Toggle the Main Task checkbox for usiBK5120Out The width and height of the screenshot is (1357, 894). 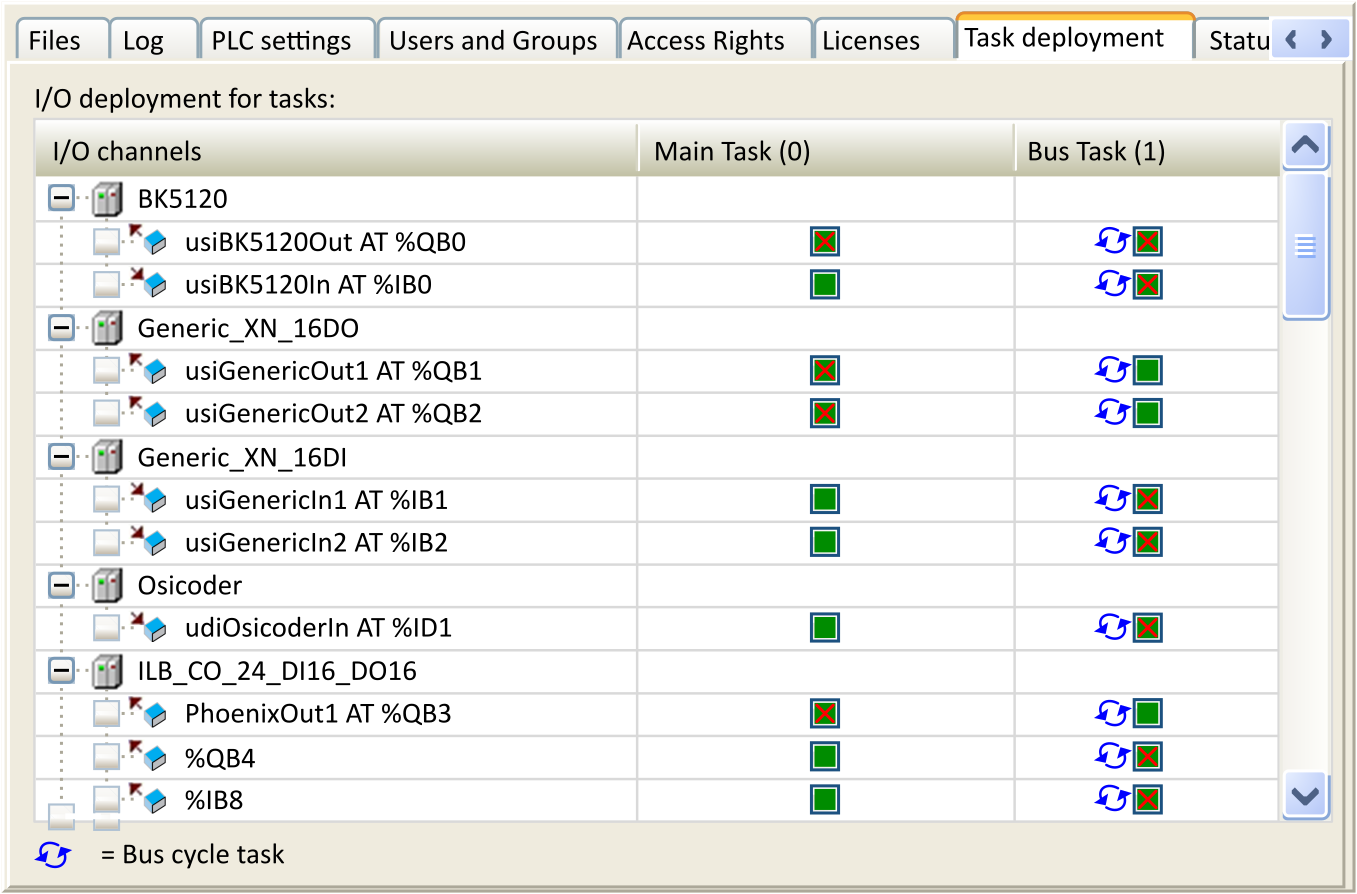(x=823, y=241)
